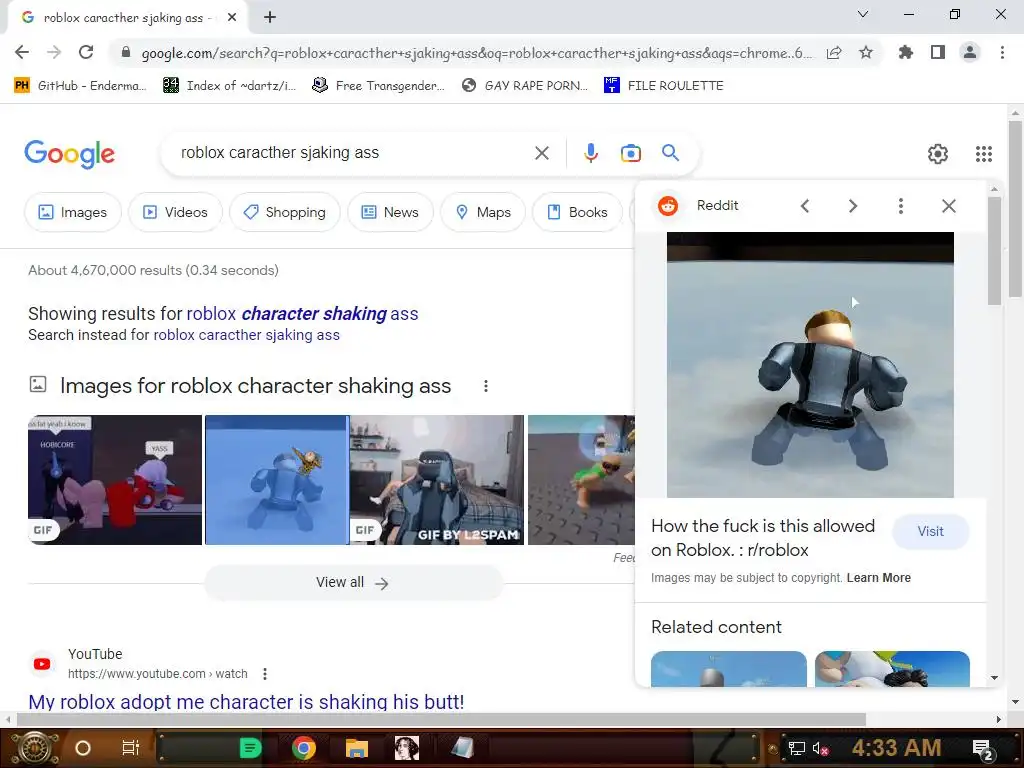
Task: Open the Reddit source icon in preview
Action: [667, 206]
